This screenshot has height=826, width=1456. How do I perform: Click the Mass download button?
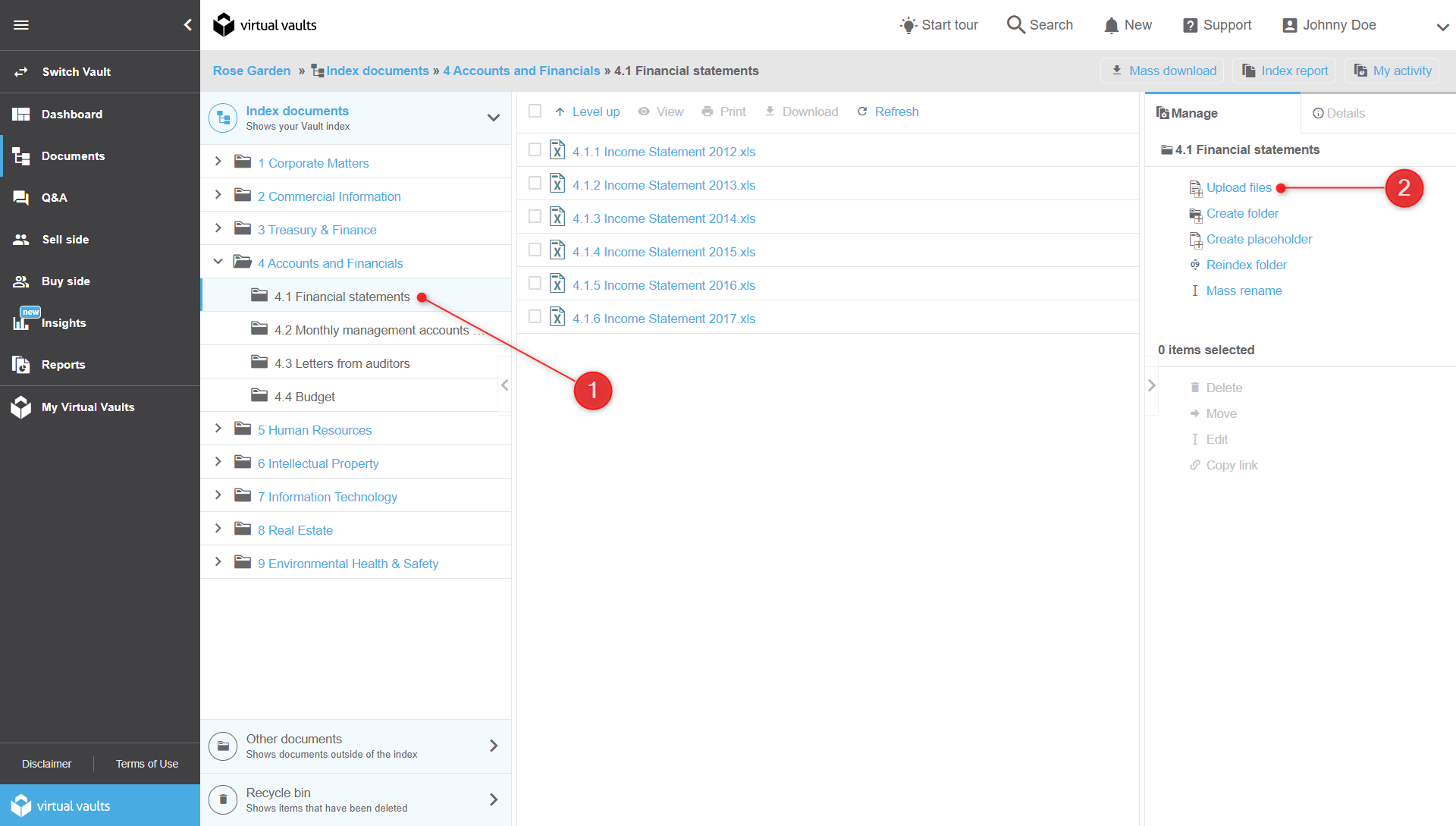point(1163,71)
